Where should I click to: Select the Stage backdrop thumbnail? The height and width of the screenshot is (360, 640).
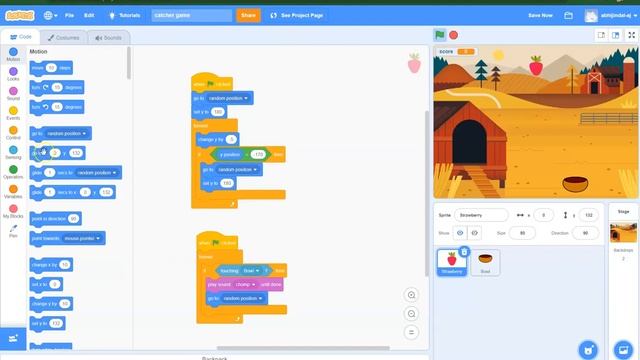point(623,232)
